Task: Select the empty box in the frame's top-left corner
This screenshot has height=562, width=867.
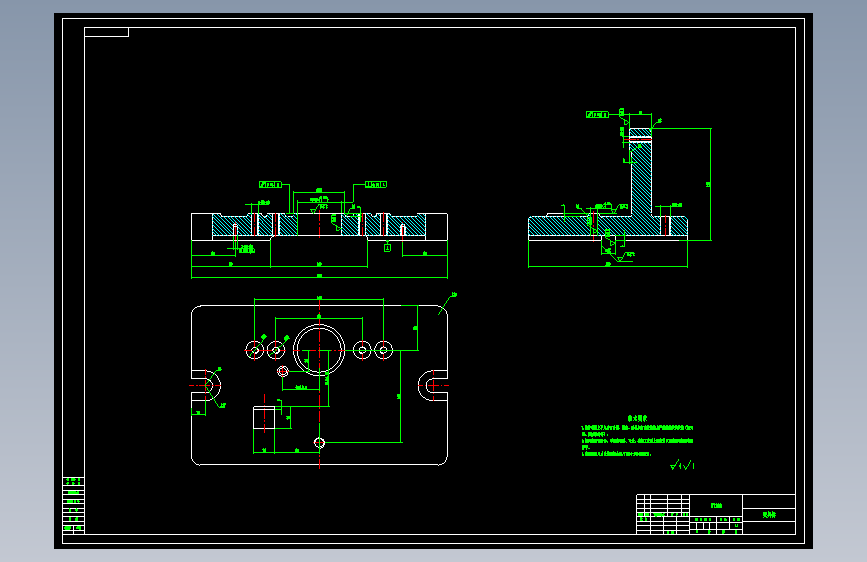Action: point(107,32)
